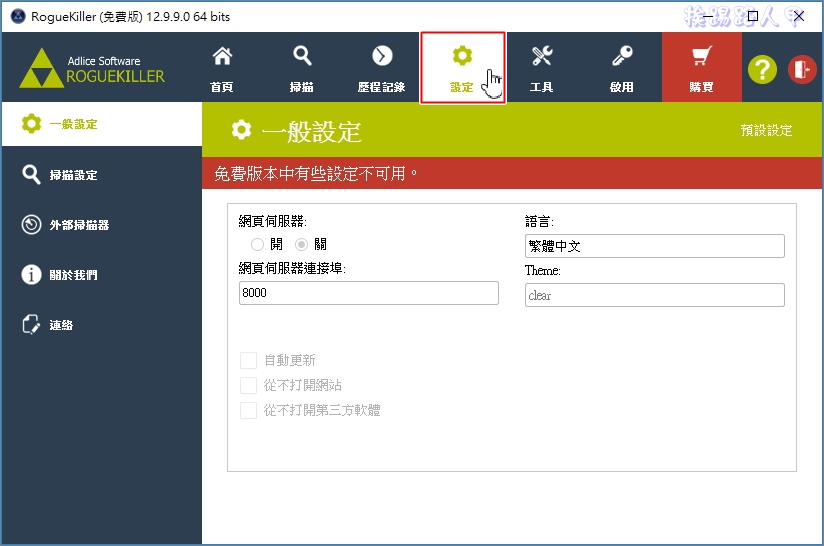Open 外部掃描器 sidebar item
This screenshot has height=546, width=824.
(x=102, y=224)
